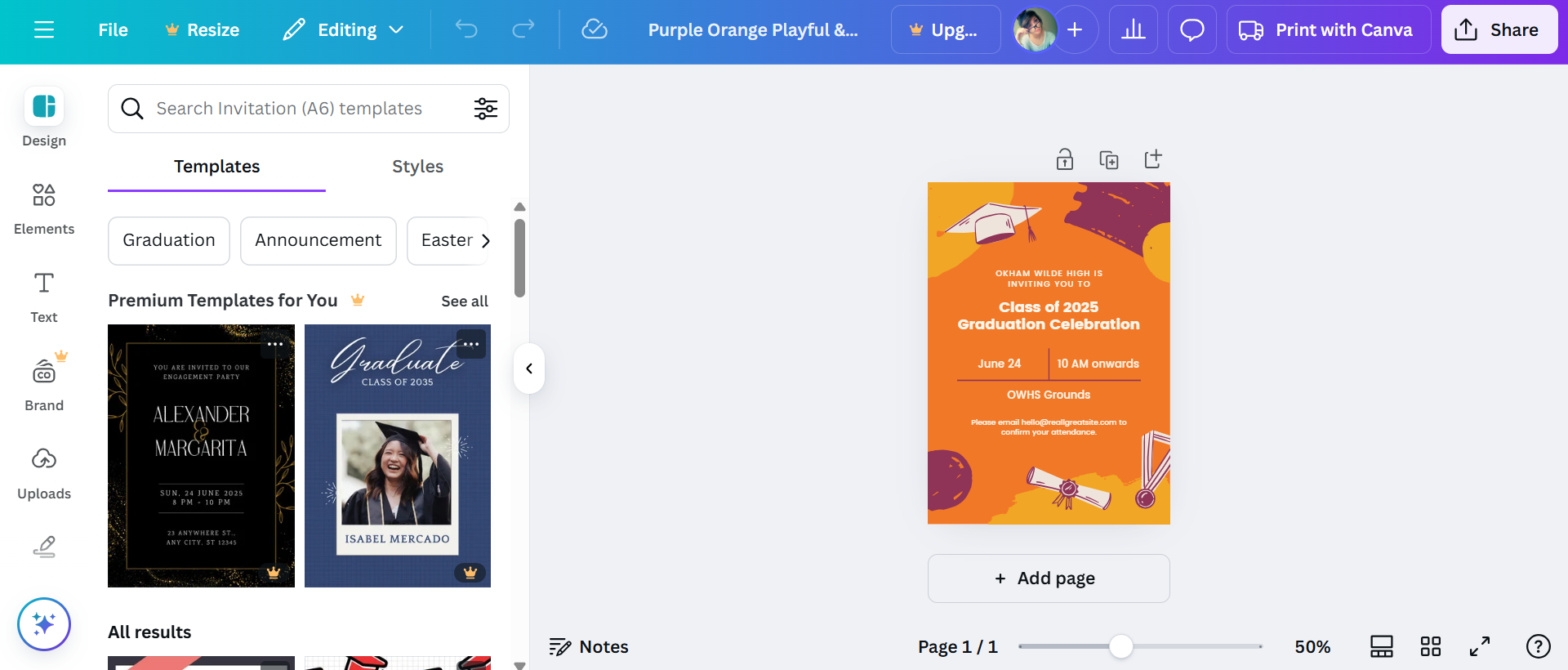Image resolution: width=1568 pixels, height=670 pixels.
Task: Click Print with Canva
Action: (1329, 30)
